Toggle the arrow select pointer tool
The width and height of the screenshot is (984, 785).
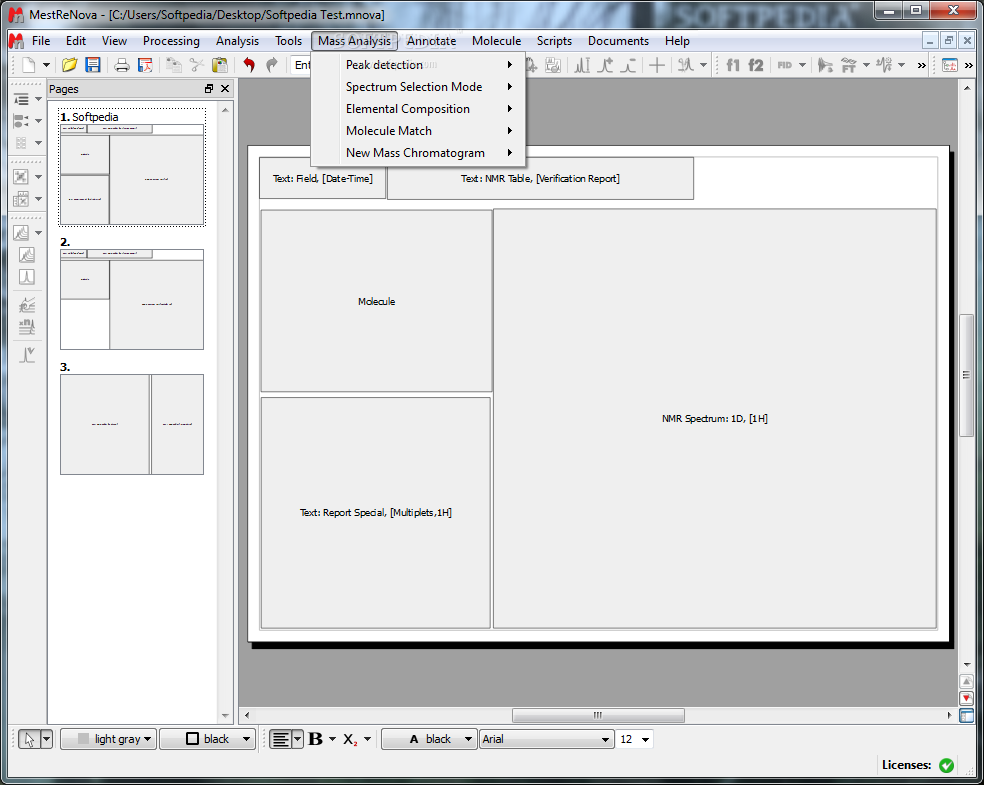pos(29,739)
